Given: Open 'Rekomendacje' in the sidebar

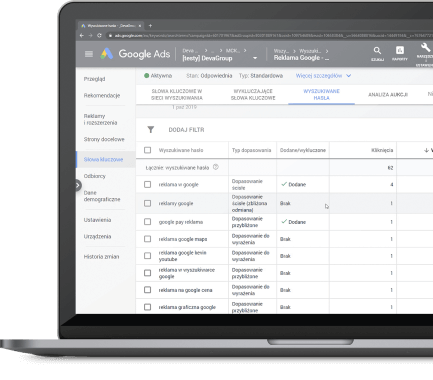Looking at the screenshot, I should coord(102,96).
